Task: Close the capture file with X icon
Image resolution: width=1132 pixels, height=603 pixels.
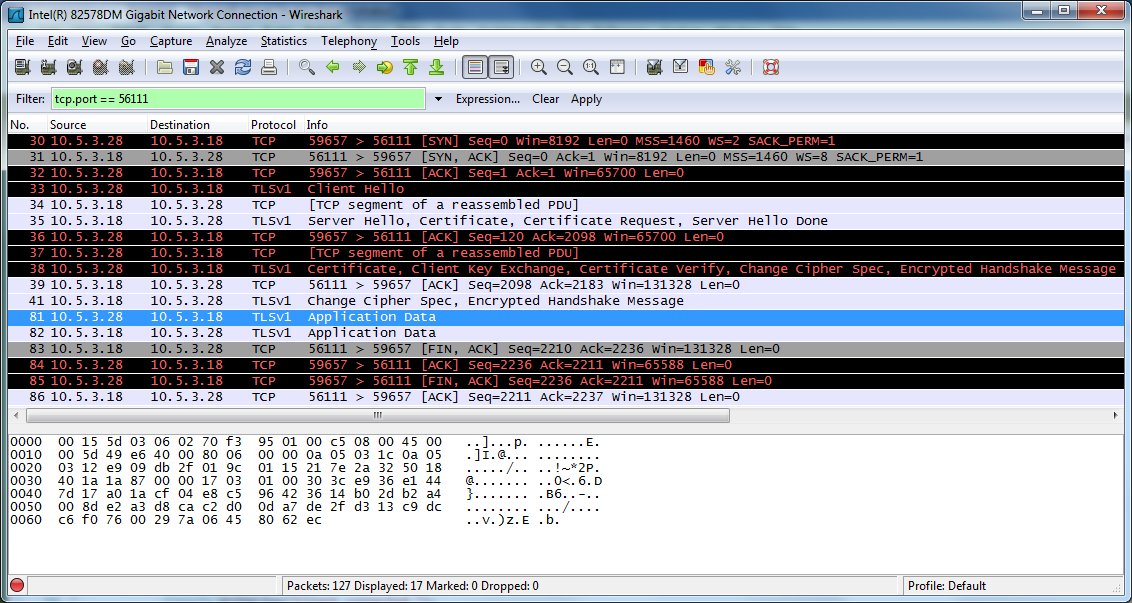Action: coord(217,67)
